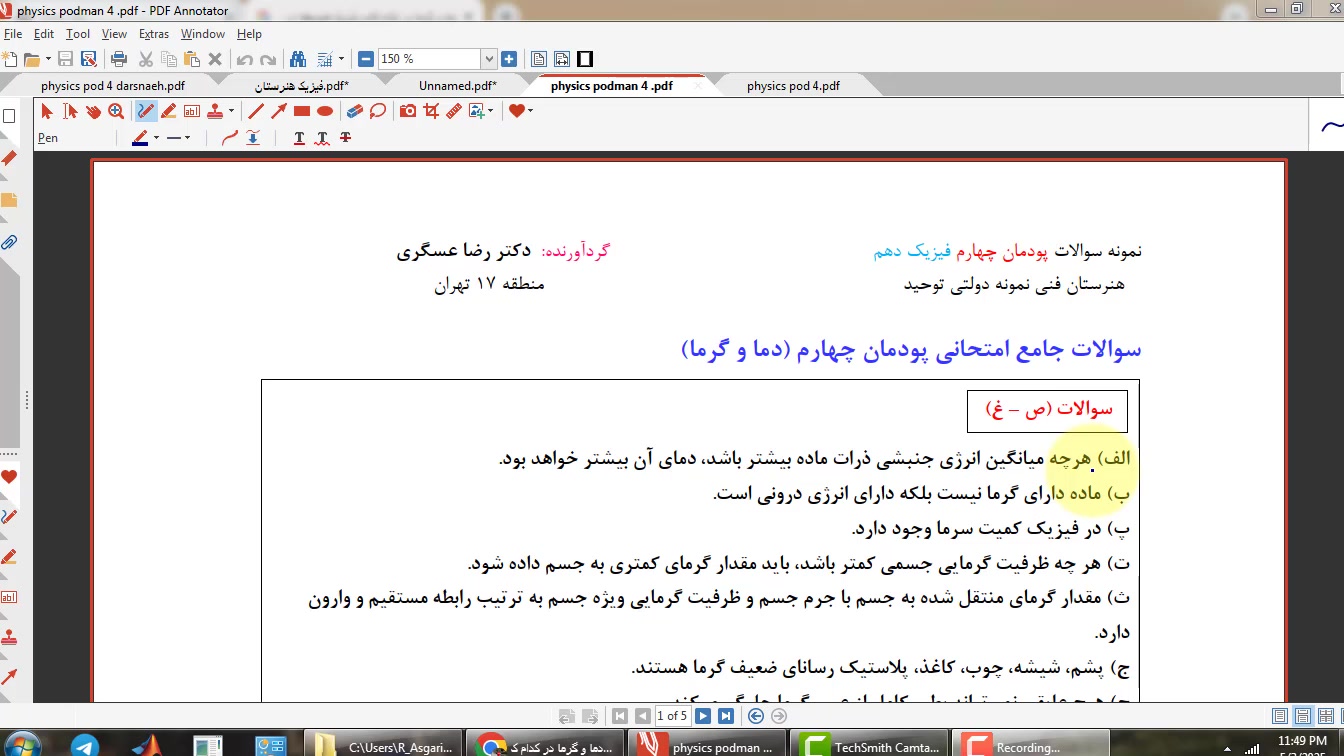Select the Arrow drawing tool

pos(279,111)
